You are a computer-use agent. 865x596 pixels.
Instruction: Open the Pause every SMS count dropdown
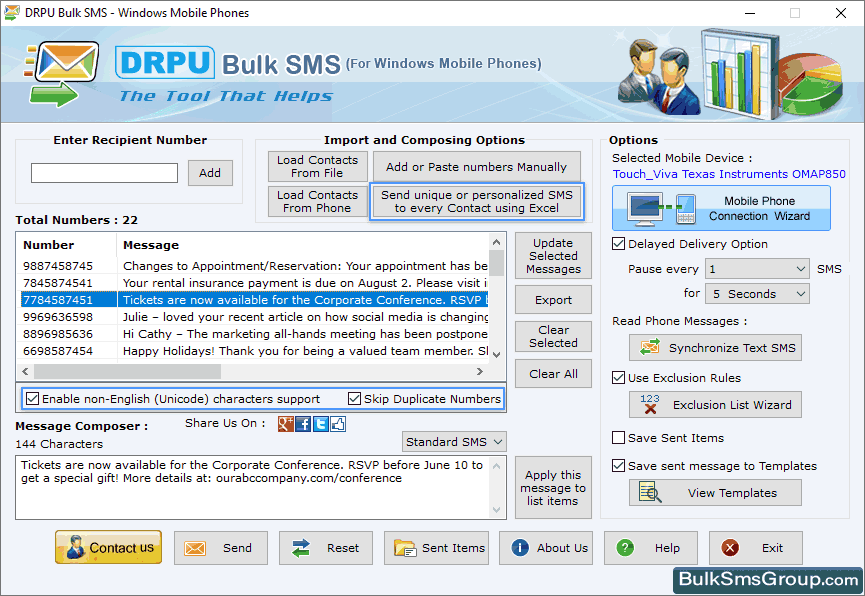tap(757, 269)
